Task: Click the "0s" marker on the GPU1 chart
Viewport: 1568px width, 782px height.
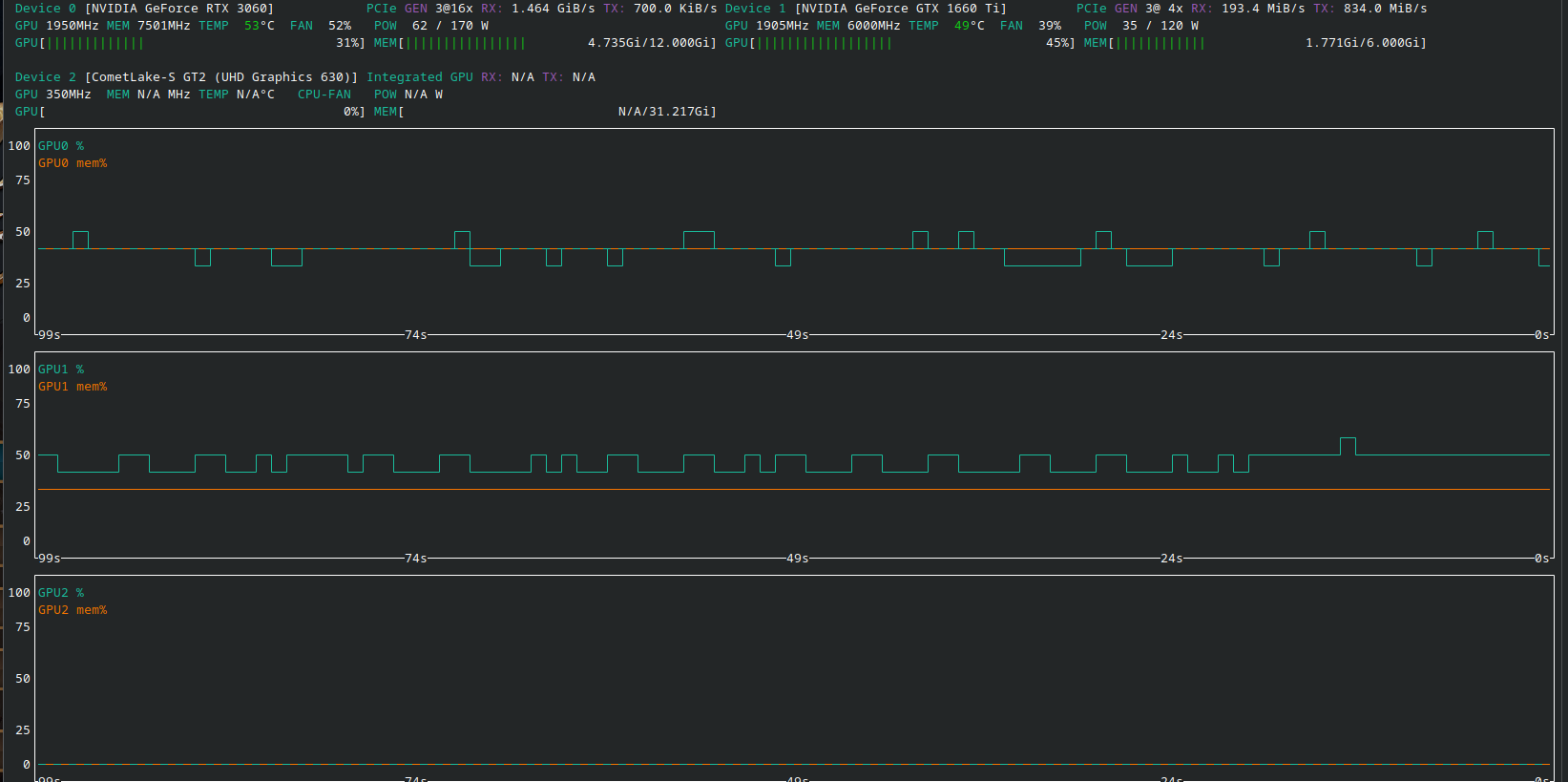Action: (x=1542, y=559)
